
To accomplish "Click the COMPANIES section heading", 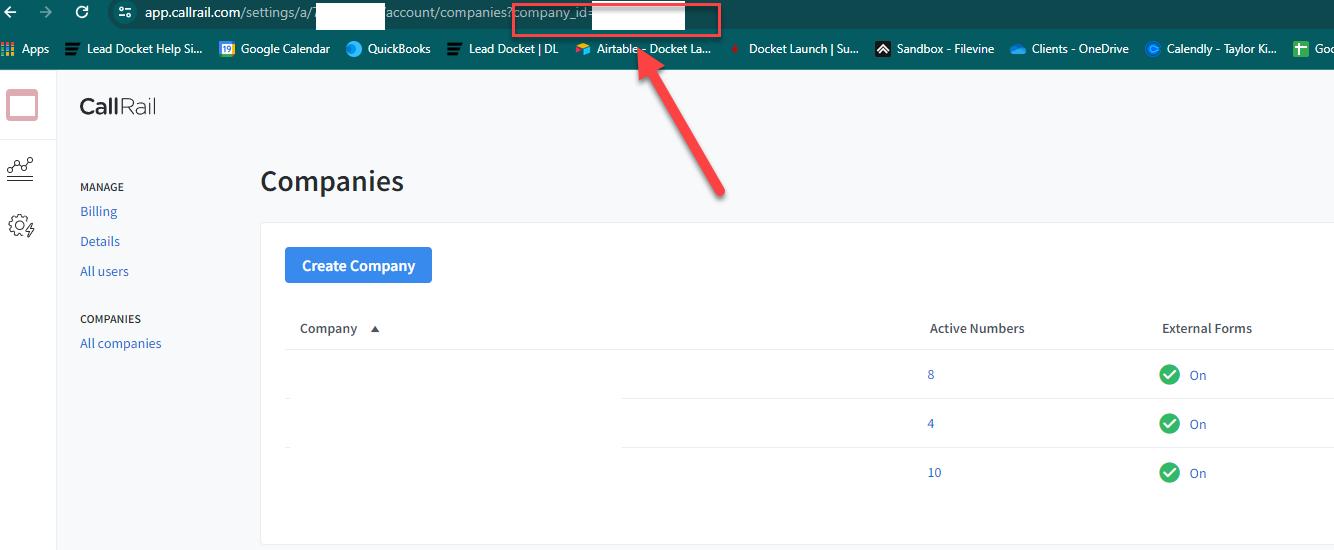I will 110,320.
